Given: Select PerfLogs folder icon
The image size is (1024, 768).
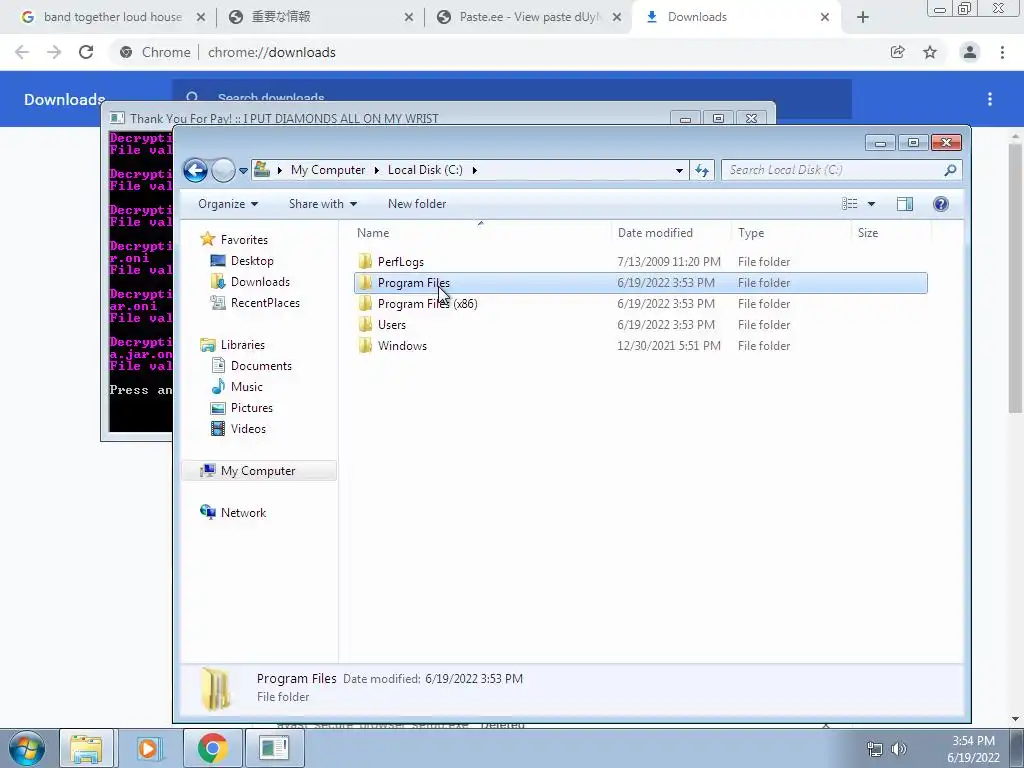Looking at the screenshot, I should pyautogui.click(x=365, y=261).
